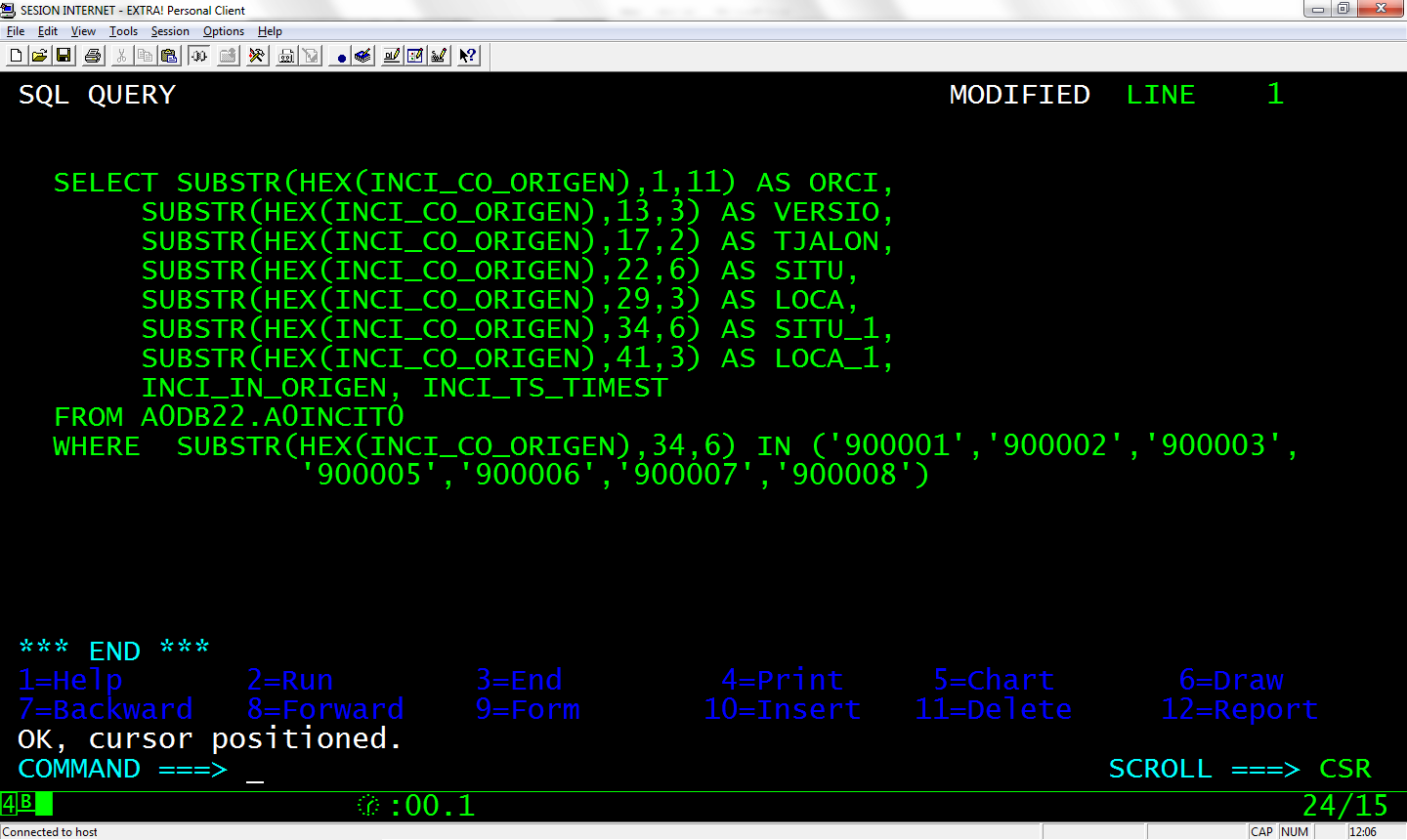The image size is (1407, 840).
Task: Open the View menu
Action: (83, 30)
